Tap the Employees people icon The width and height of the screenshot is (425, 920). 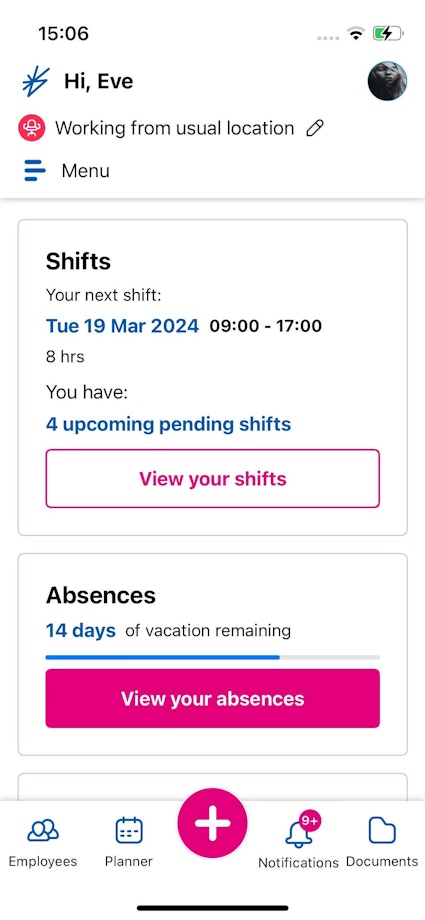point(43,831)
